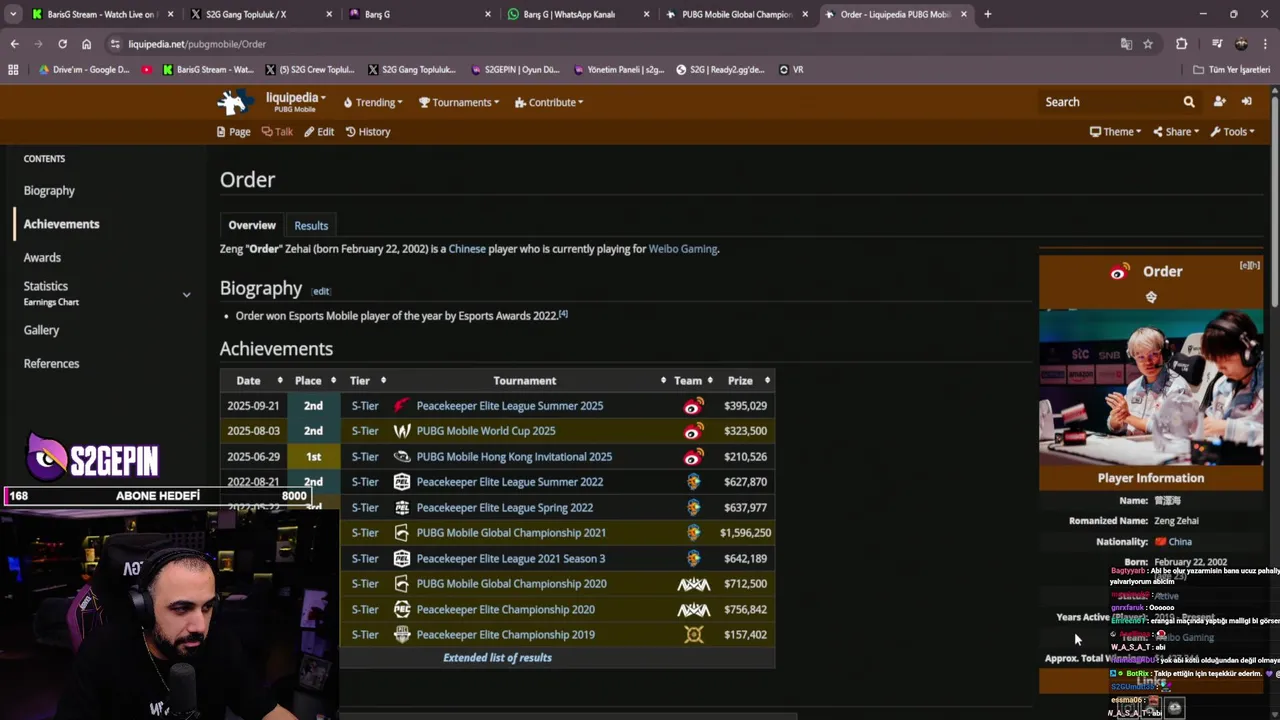Select the Overview tab
The height and width of the screenshot is (720, 1280).
tap(252, 225)
